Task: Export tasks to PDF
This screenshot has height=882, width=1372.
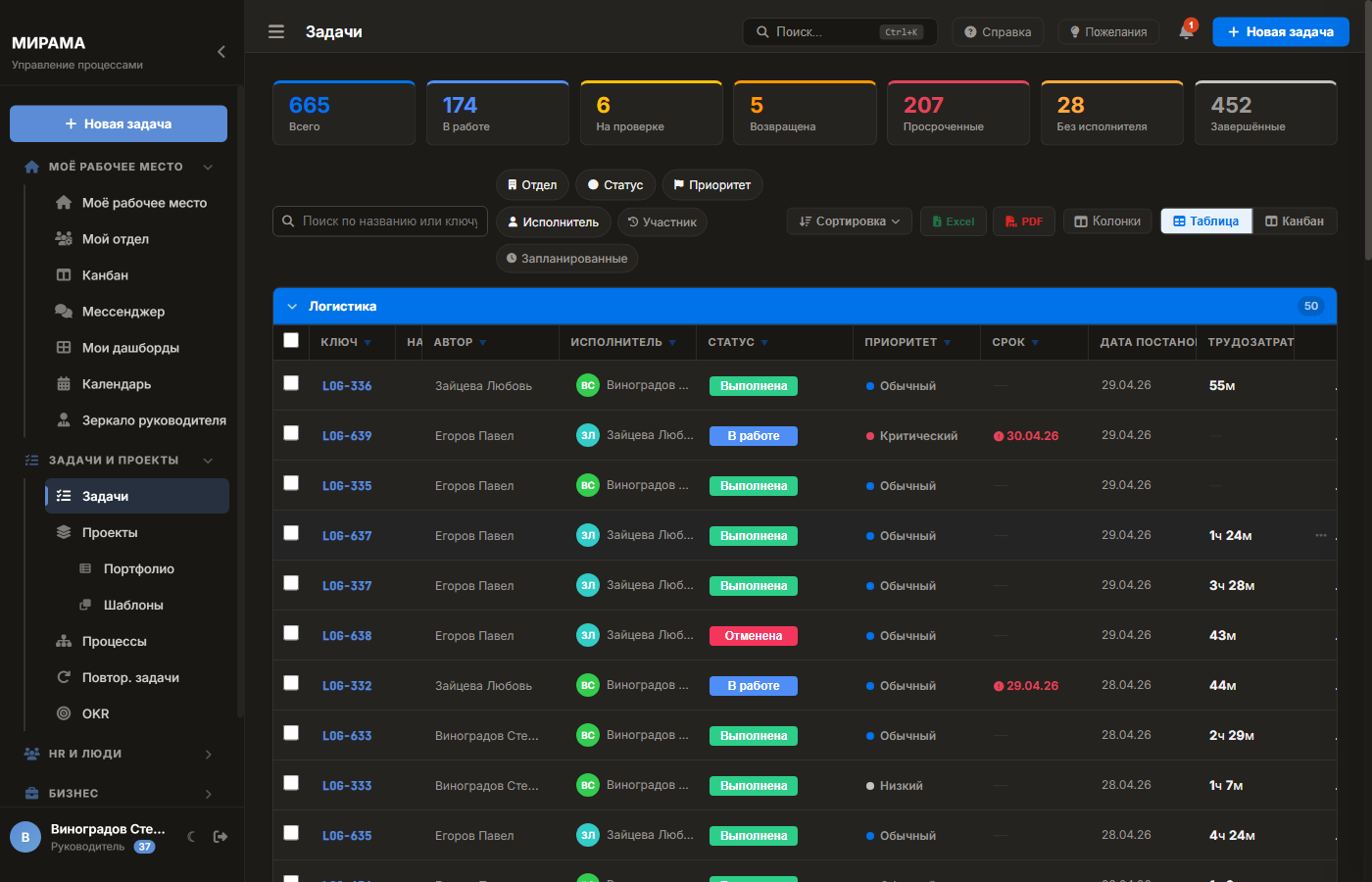Action: tap(1024, 221)
